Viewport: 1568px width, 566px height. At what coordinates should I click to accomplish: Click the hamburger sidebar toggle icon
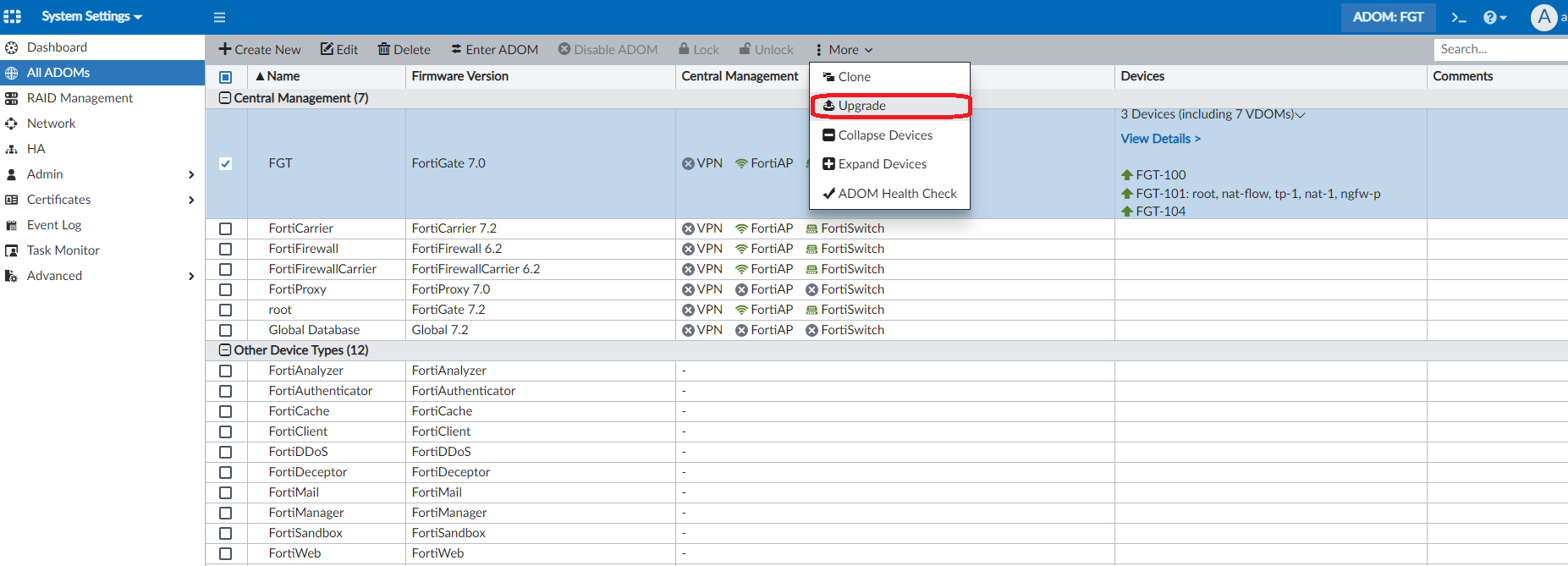[219, 17]
